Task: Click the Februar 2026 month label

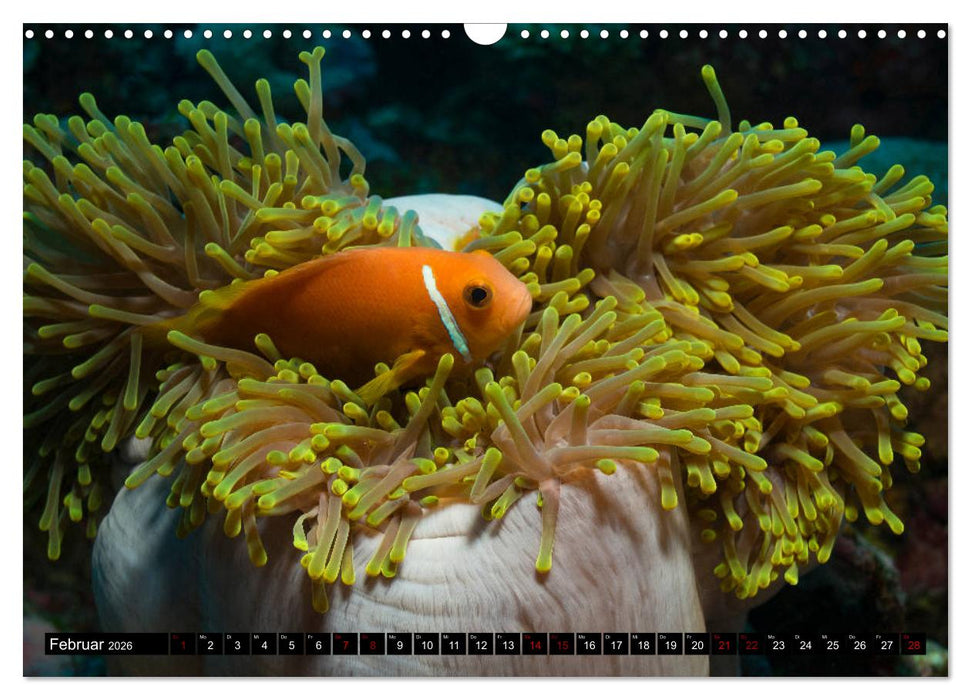Action: 91,645
